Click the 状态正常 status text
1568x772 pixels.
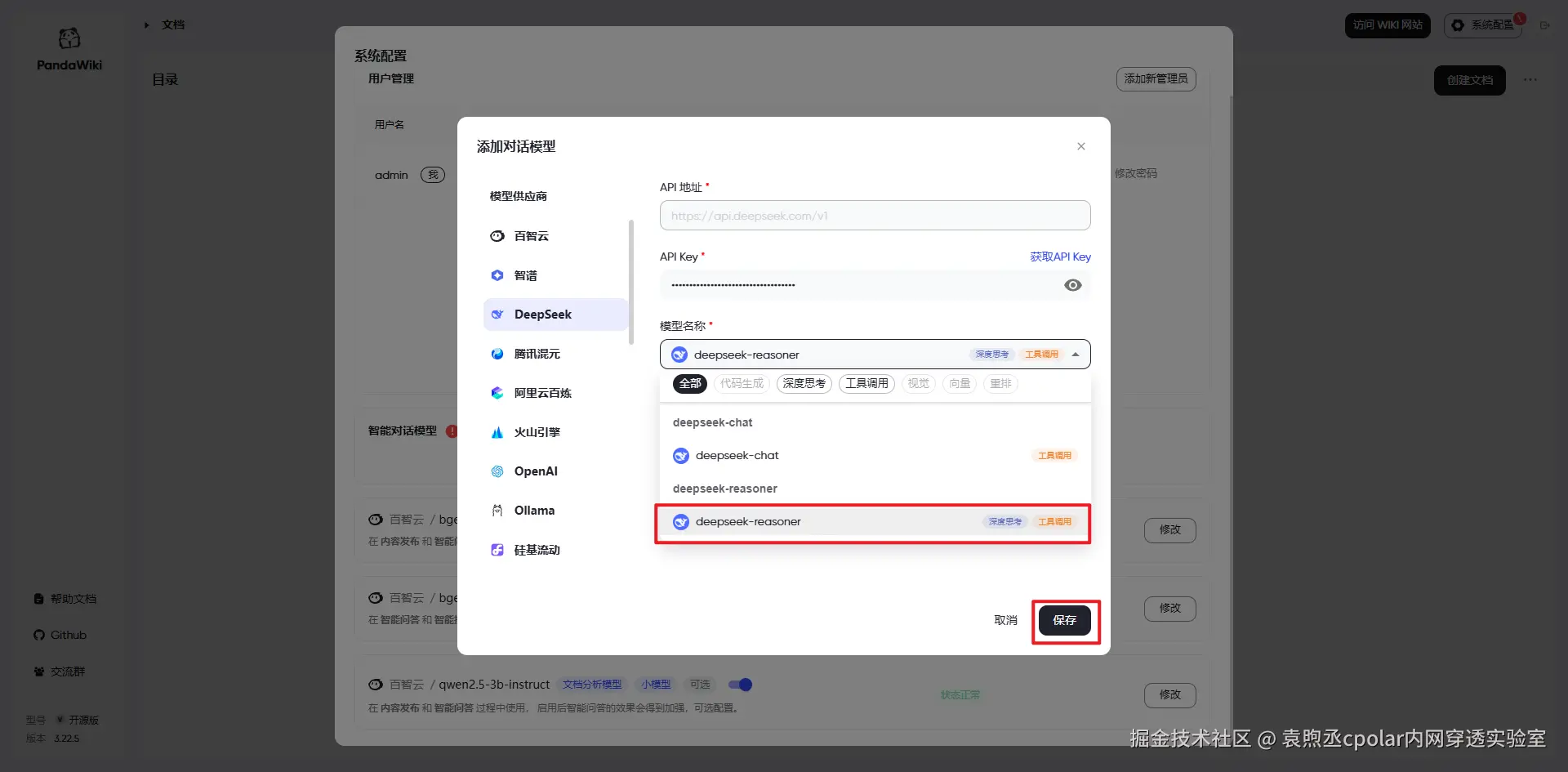pos(960,695)
